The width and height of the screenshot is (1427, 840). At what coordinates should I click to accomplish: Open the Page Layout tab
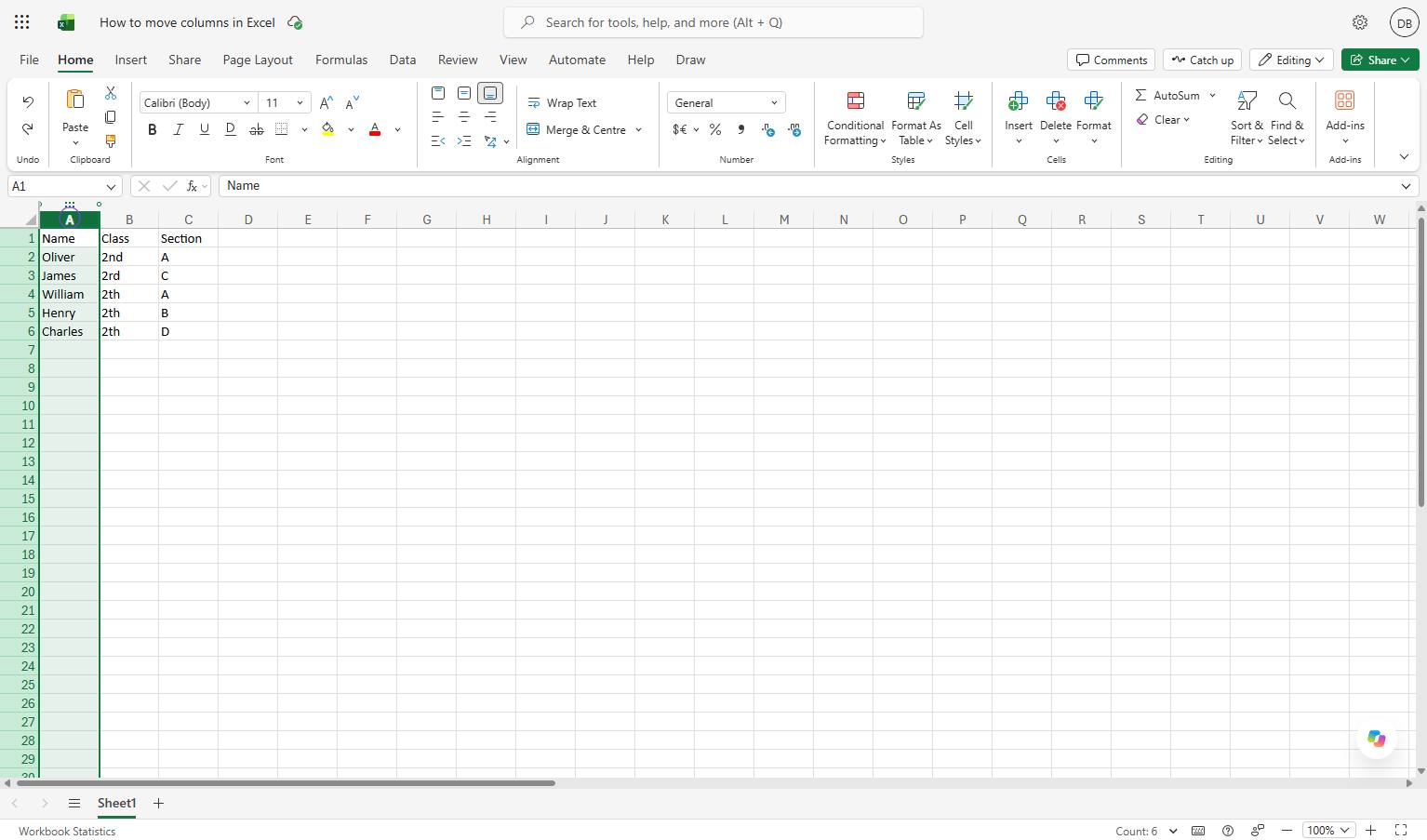[258, 60]
